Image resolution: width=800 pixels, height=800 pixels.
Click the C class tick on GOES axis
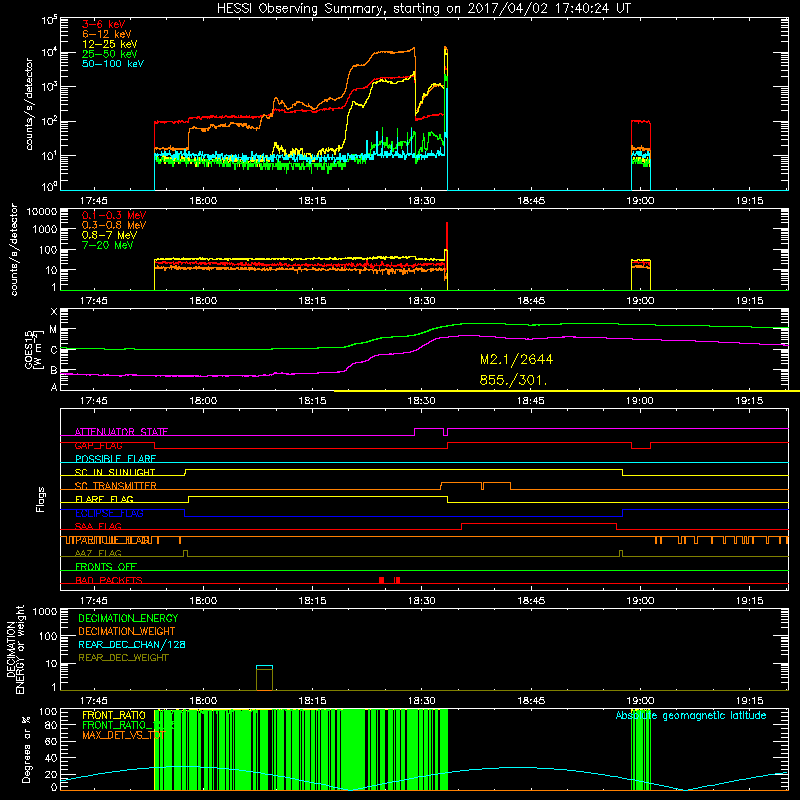point(54,350)
